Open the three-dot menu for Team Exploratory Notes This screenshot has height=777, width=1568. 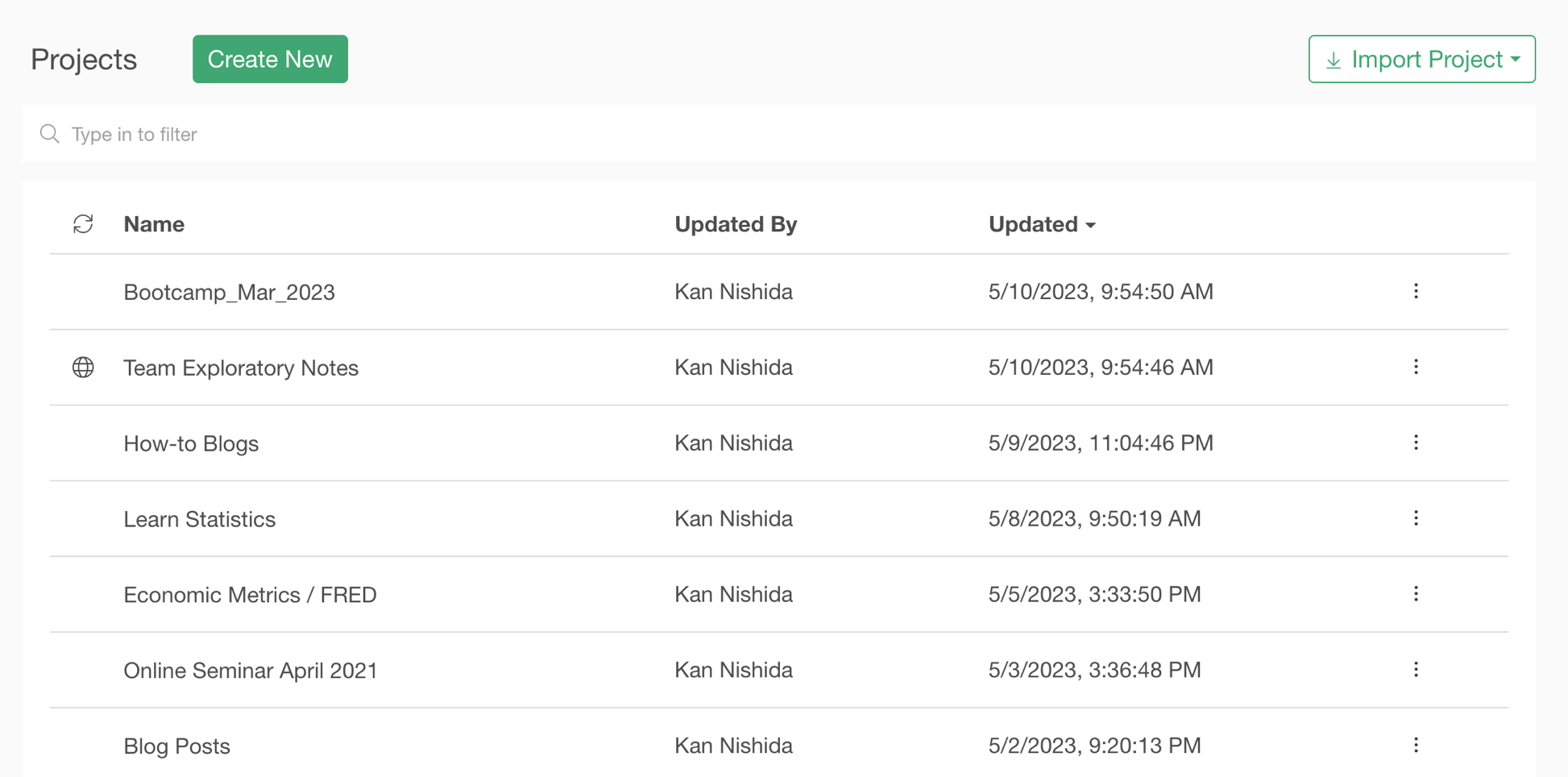1416,367
